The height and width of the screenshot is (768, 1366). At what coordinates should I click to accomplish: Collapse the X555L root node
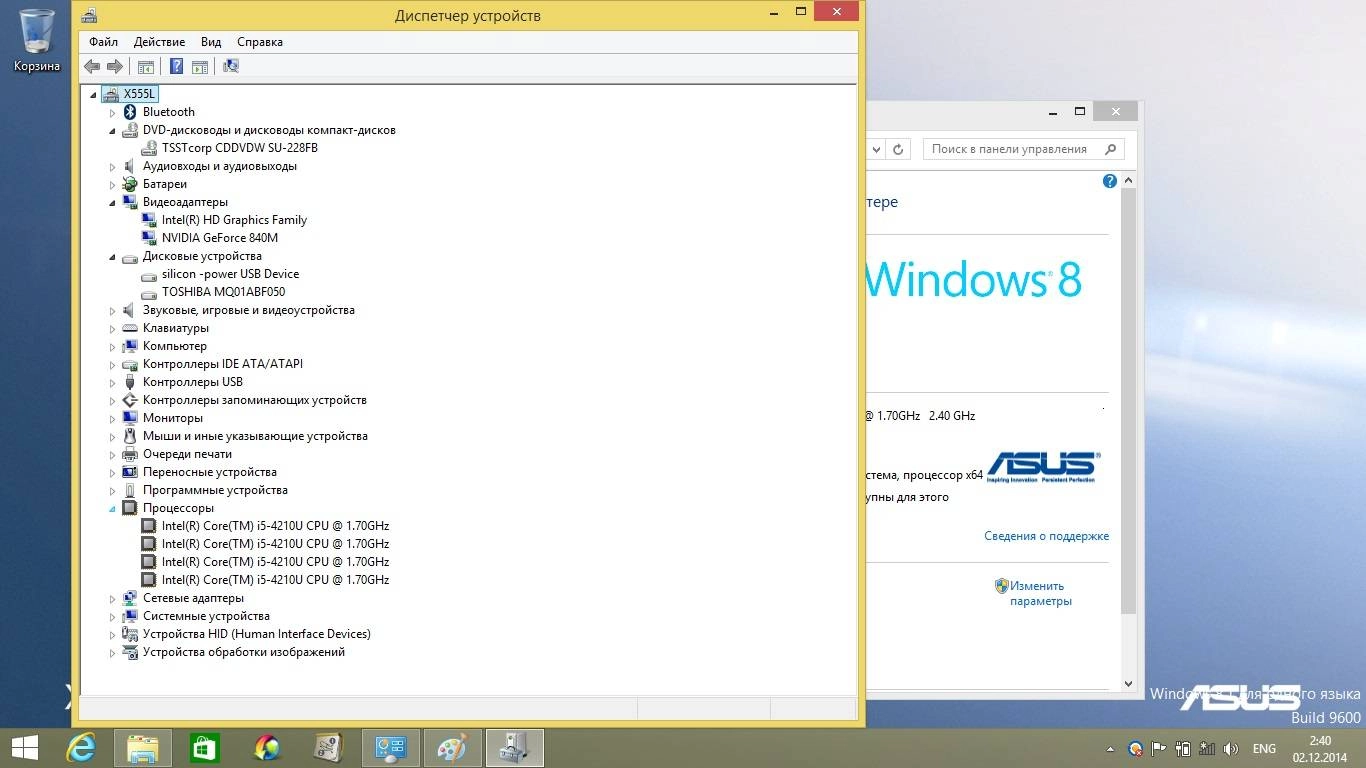tap(94, 95)
